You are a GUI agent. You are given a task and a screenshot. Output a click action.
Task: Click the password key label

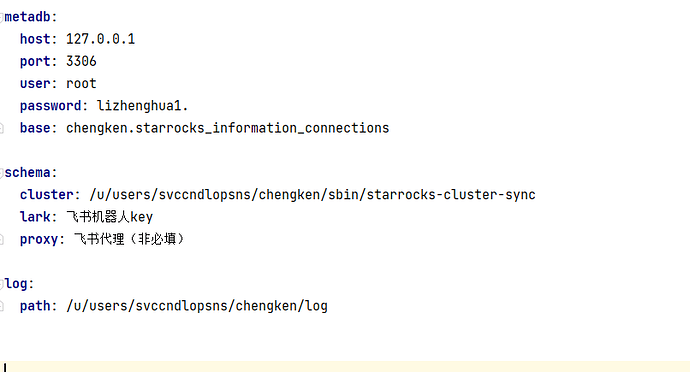point(51,106)
